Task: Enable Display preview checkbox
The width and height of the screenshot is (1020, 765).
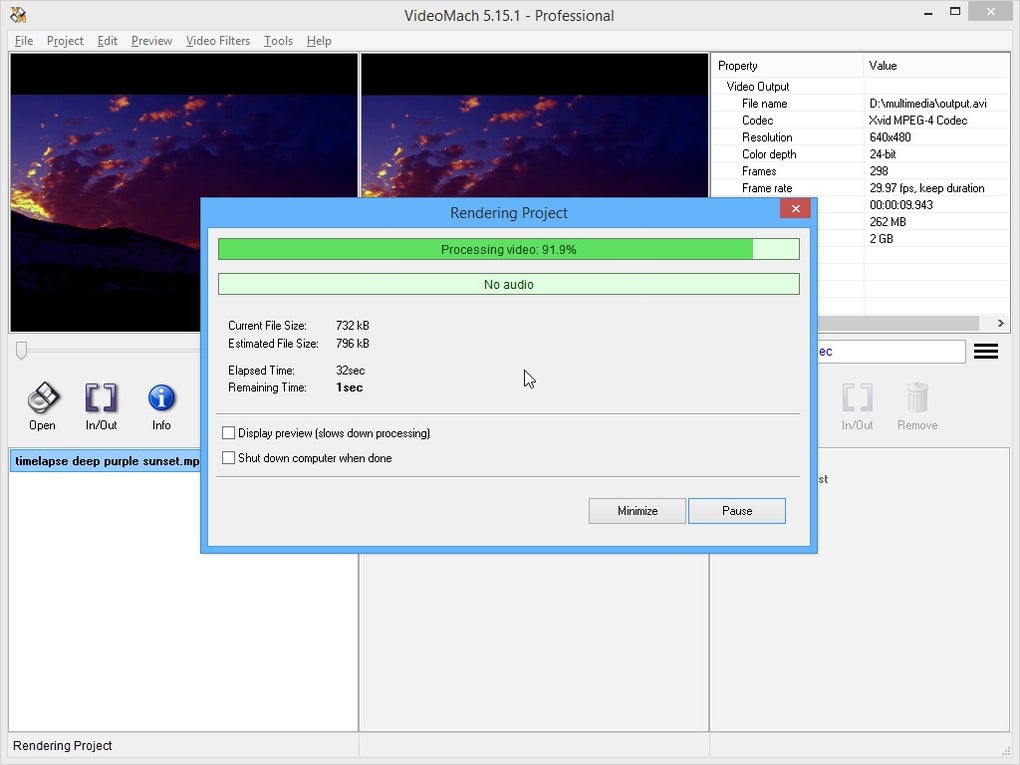Action: pyautogui.click(x=228, y=433)
